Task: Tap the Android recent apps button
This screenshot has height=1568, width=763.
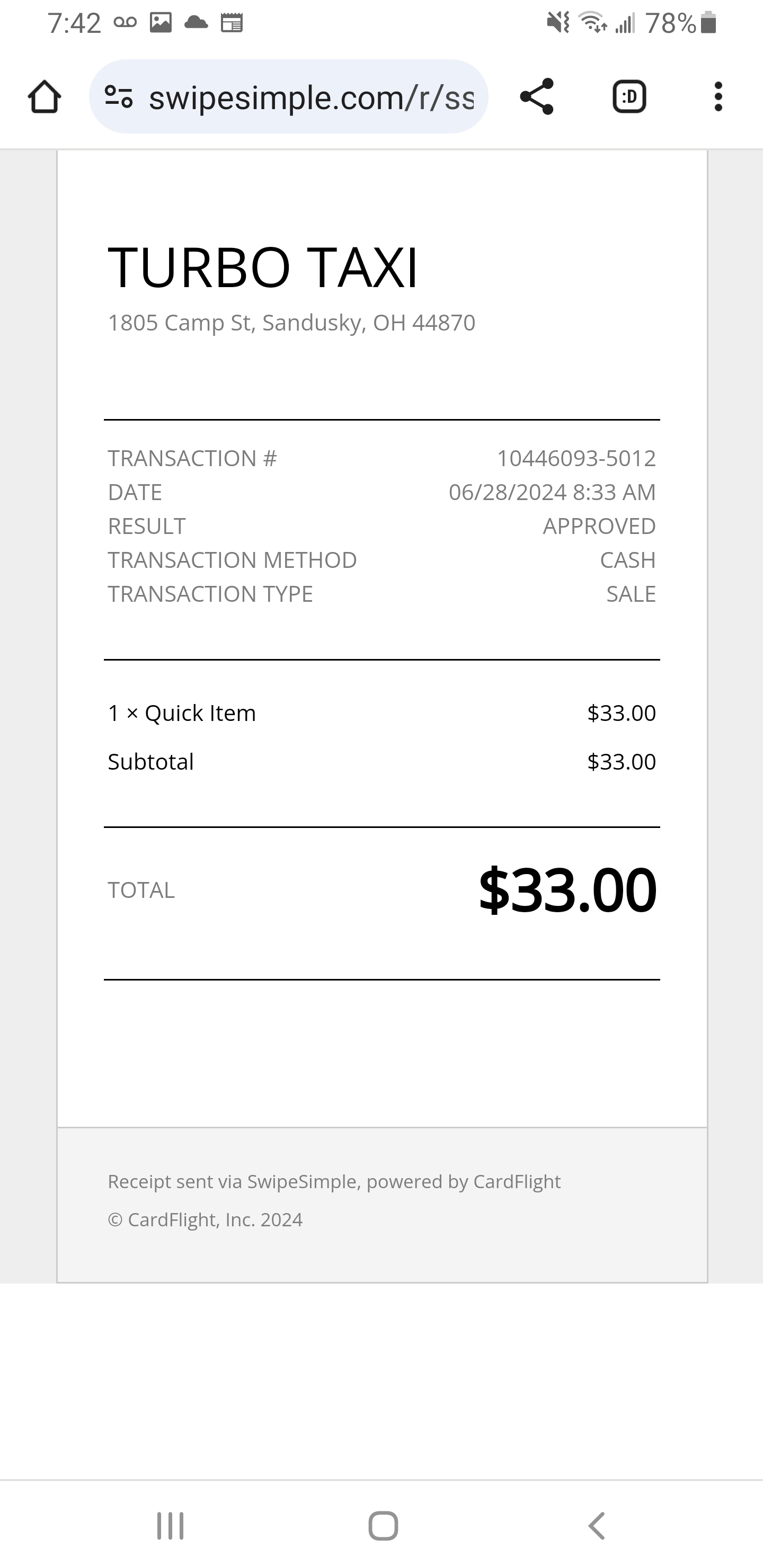Action: (170, 1526)
